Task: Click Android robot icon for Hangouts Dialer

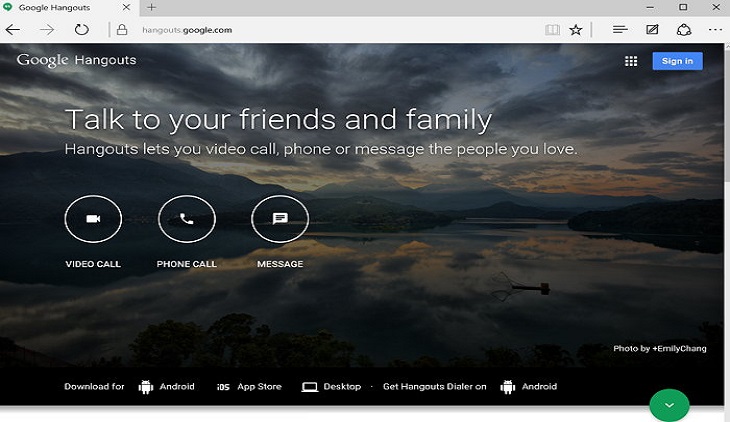Action: pos(507,387)
